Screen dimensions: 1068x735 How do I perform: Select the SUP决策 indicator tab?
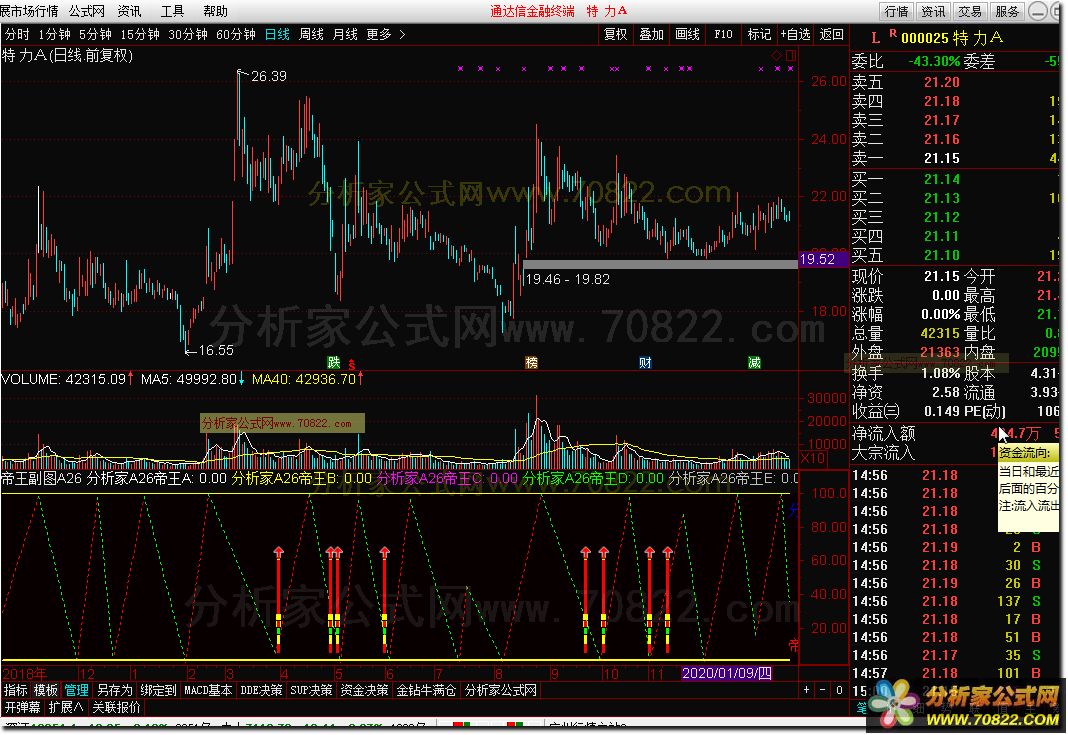point(311,690)
